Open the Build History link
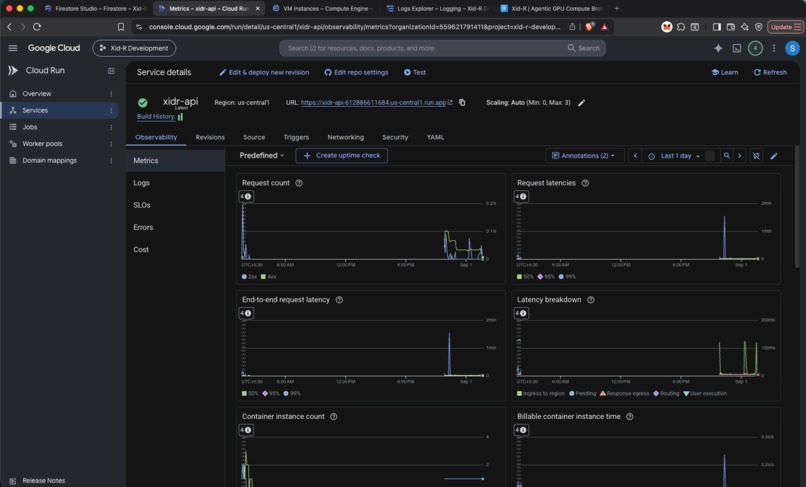The image size is (806, 487). [156, 116]
